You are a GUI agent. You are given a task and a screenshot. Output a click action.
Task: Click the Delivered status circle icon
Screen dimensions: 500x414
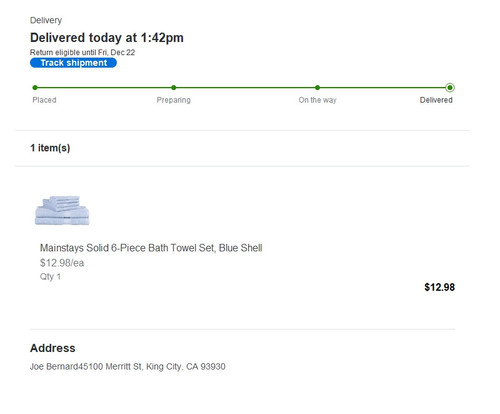click(x=450, y=88)
